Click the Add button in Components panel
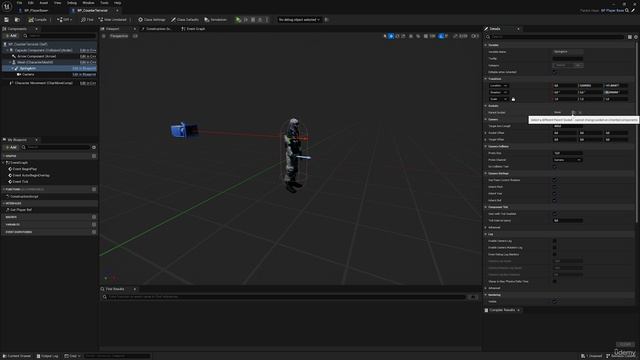 (x=11, y=36)
